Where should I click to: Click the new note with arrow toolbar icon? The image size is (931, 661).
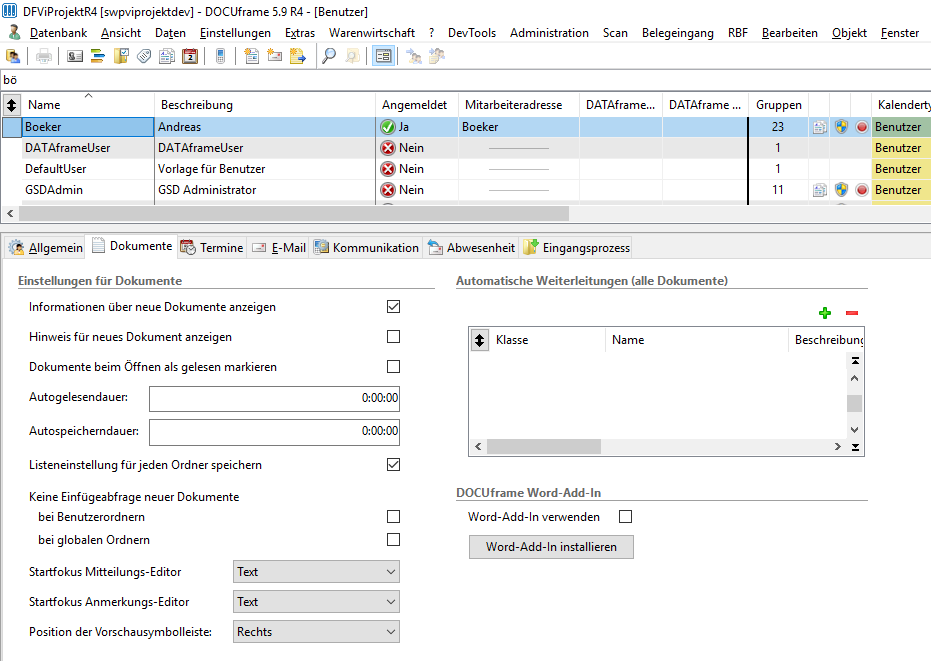[x=297, y=56]
